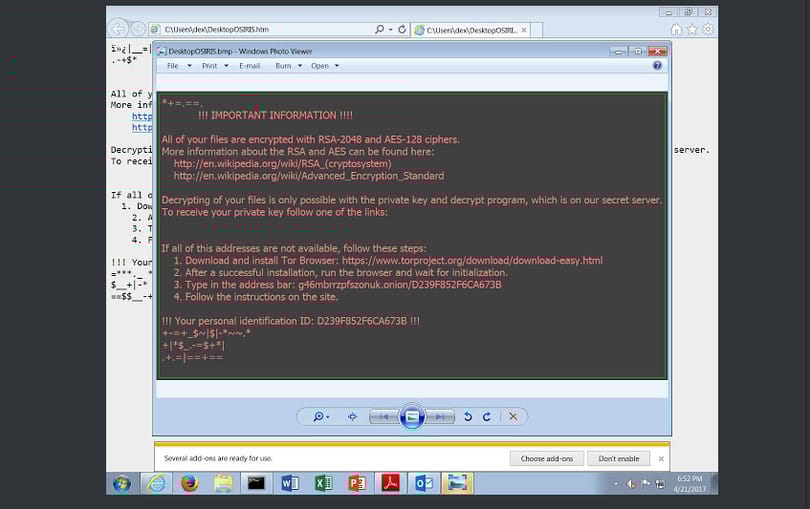Open the File menu in Photo Viewer
The height and width of the screenshot is (509, 810).
(173, 66)
